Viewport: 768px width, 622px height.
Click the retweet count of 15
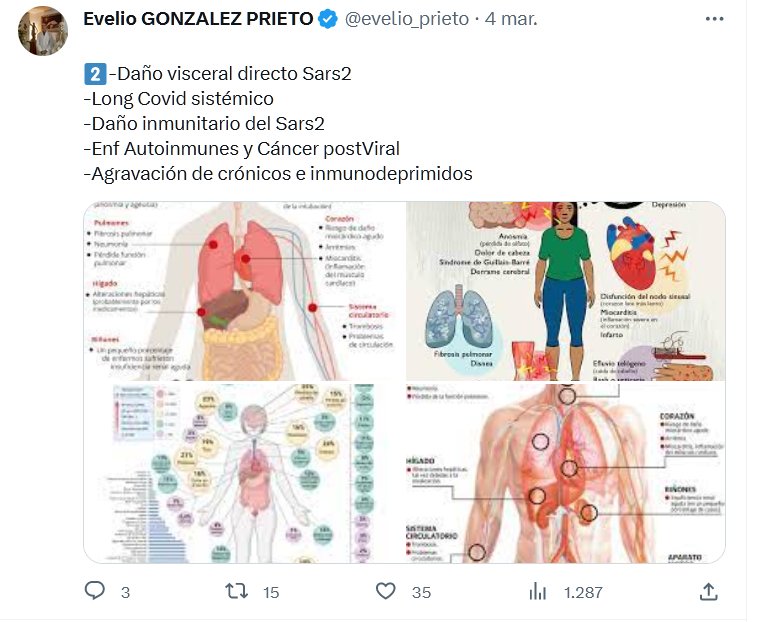click(x=271, y=592)
